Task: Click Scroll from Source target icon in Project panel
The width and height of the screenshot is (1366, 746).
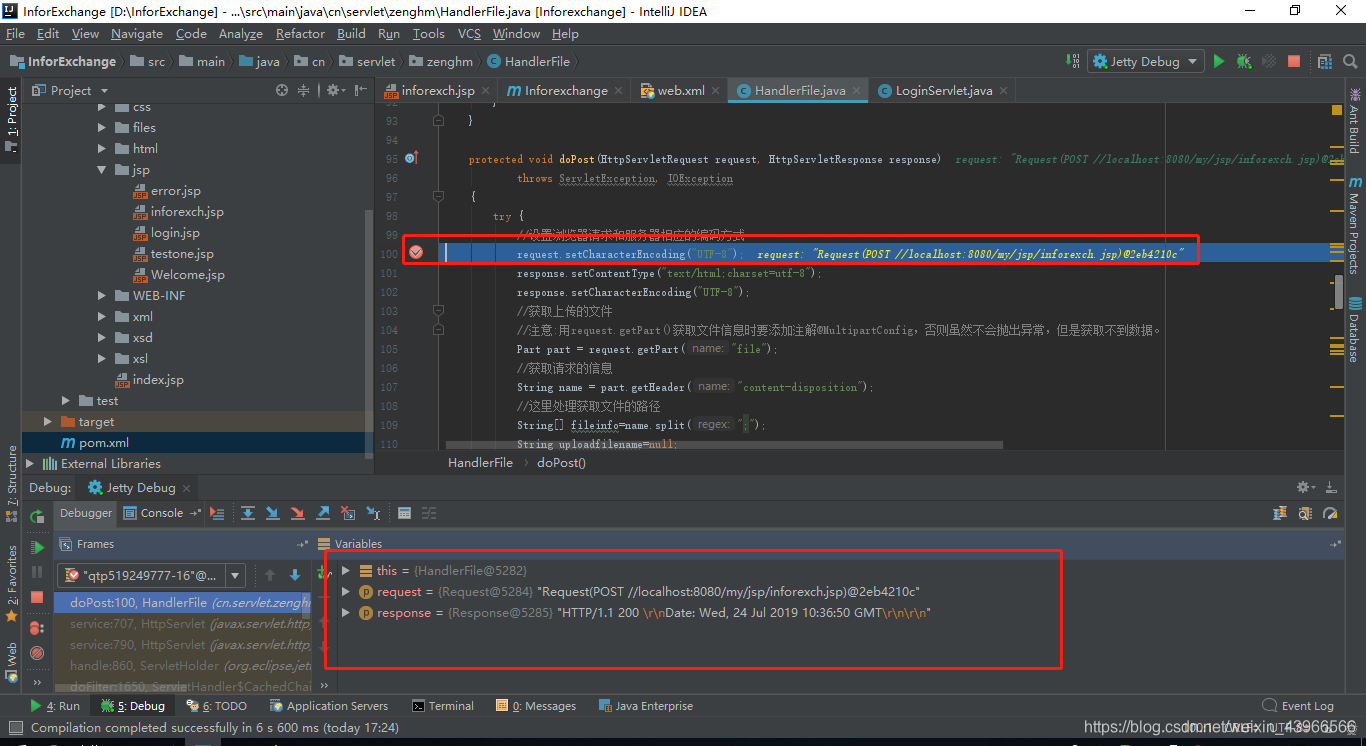Action: click(282, 90)
